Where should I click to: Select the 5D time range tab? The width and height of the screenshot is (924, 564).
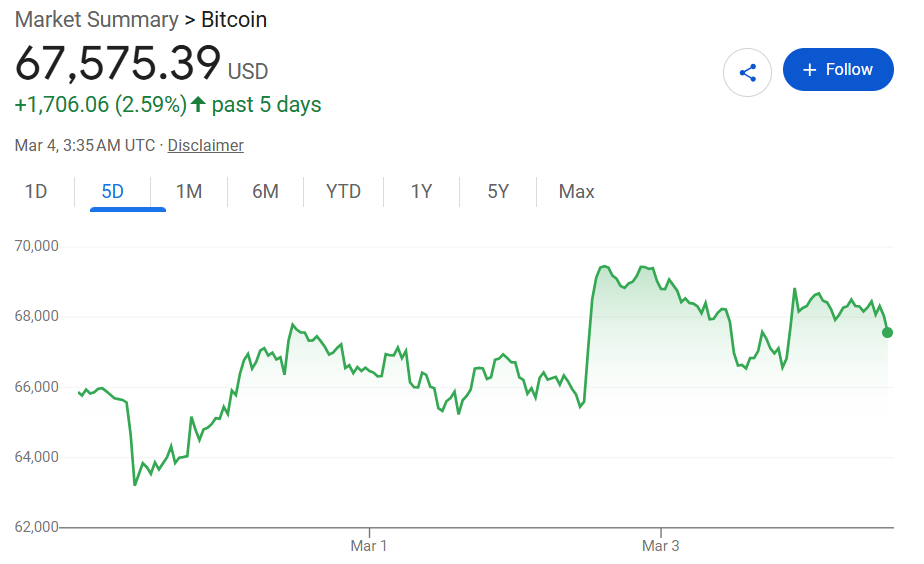112,191
